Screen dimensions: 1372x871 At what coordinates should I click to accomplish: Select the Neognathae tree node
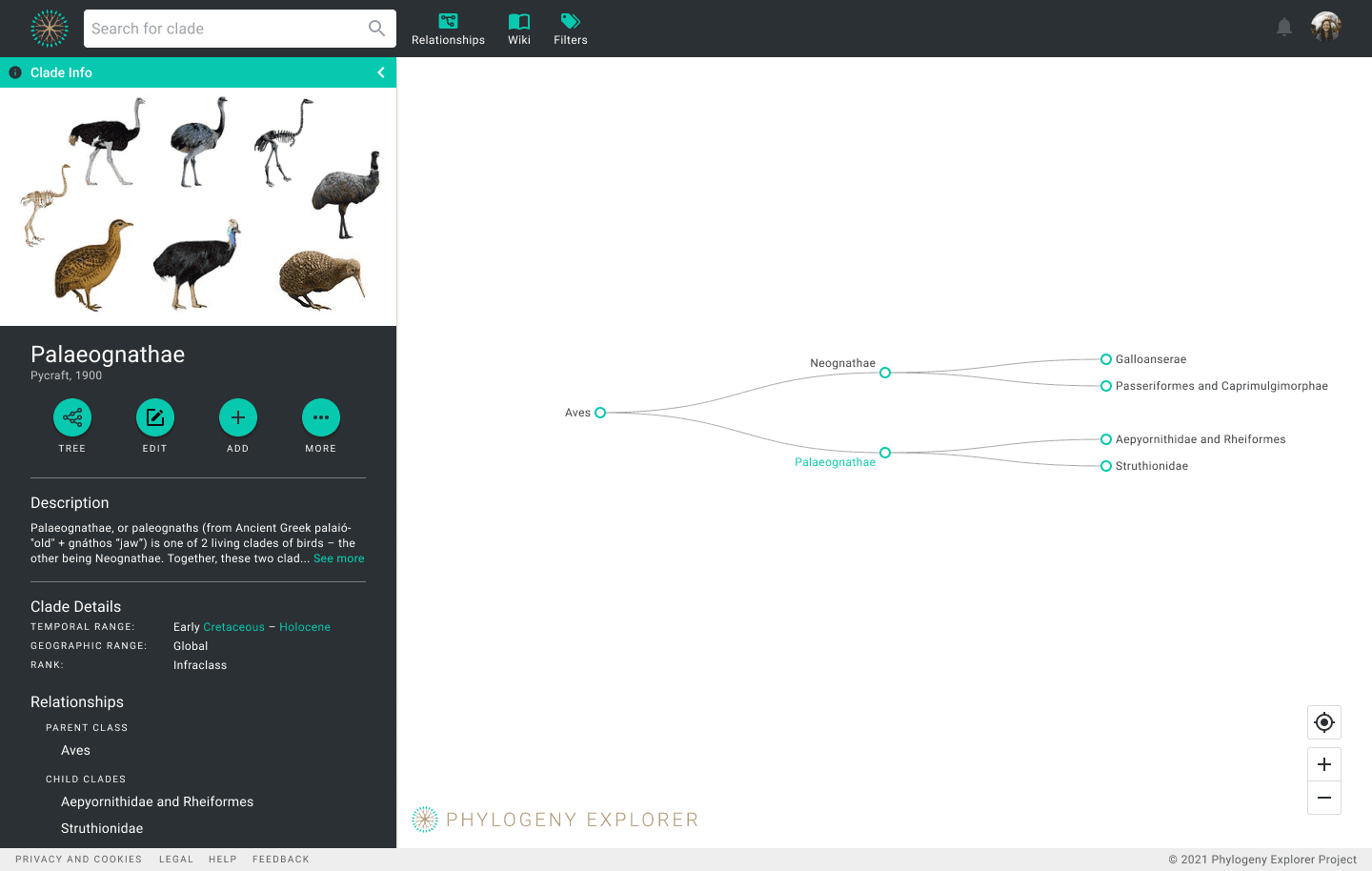coord(885,373)
